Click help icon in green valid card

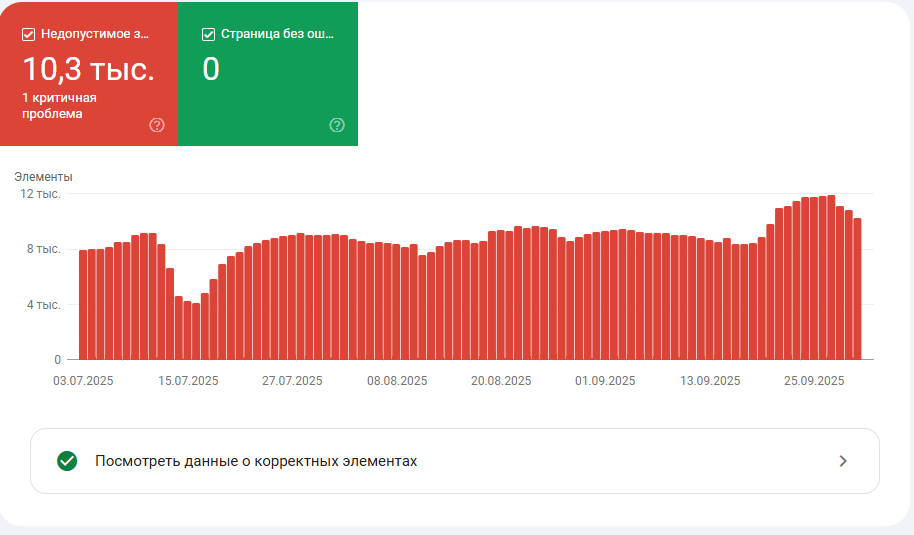[x=337, y=125]
